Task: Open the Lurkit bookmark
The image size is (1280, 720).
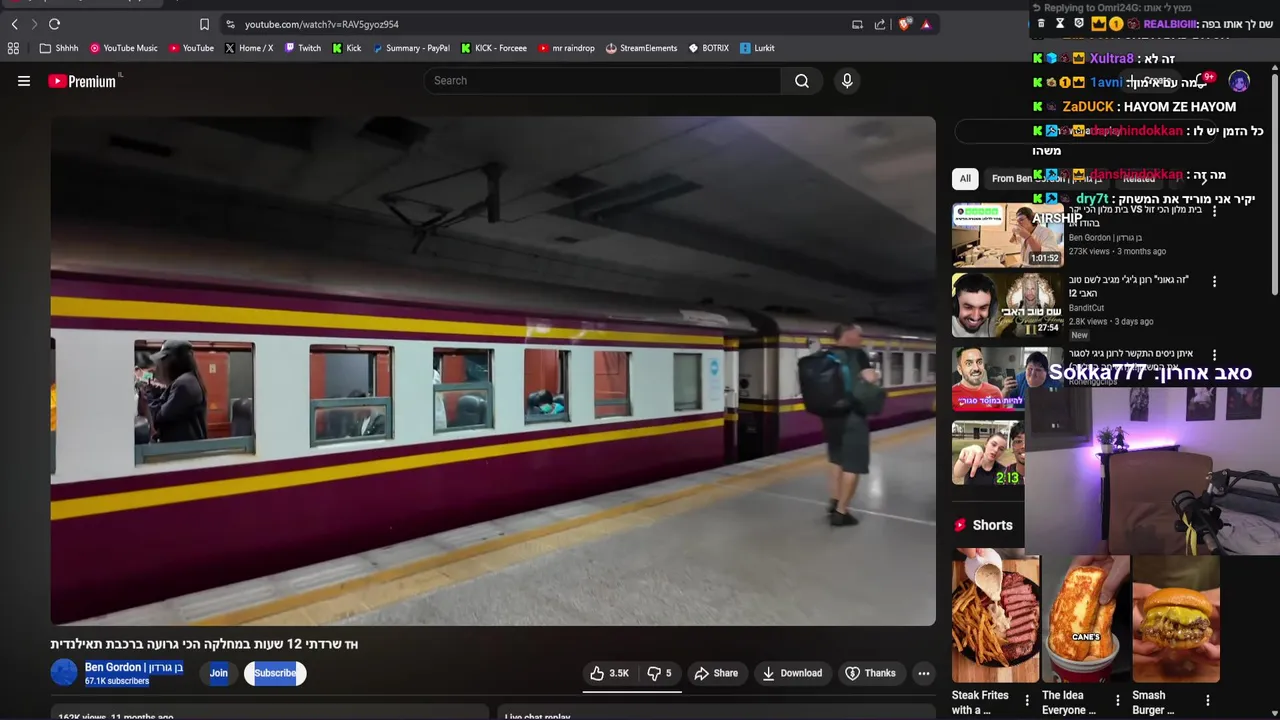Action: click(757, 48)
